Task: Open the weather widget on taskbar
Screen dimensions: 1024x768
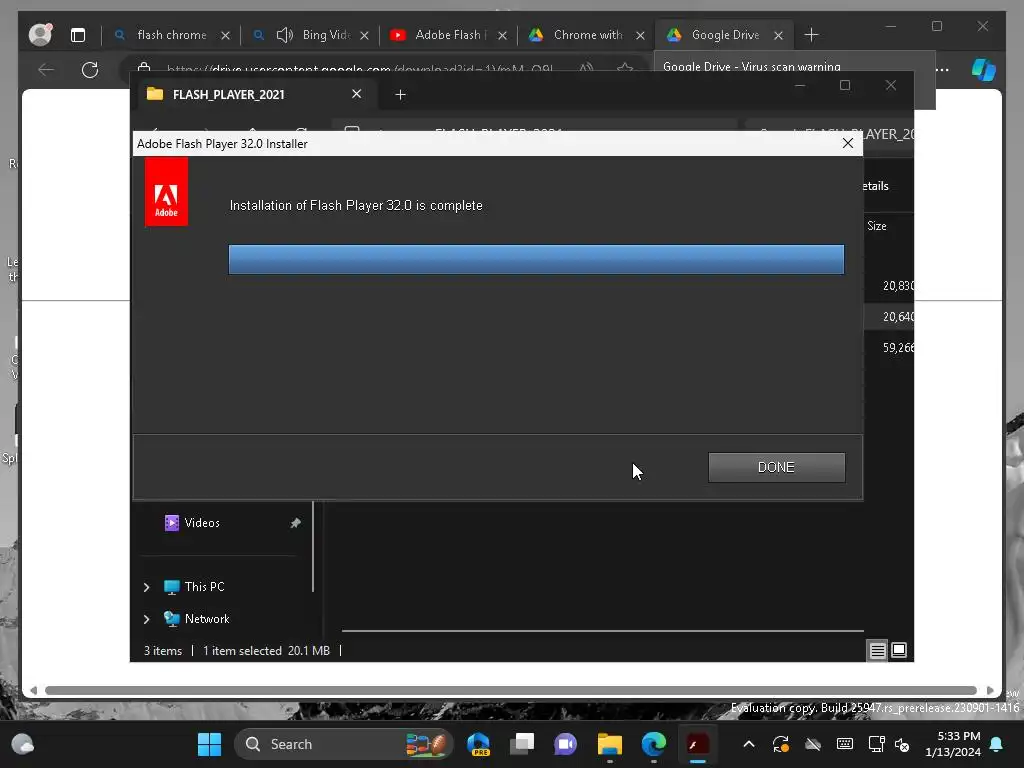Action: click(x=23, y=744)
